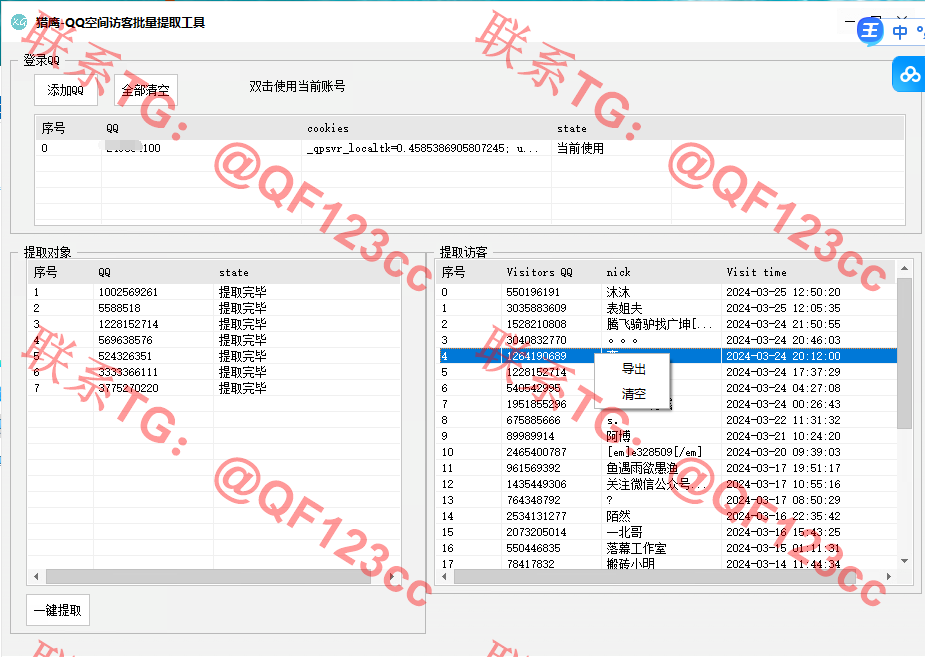
Task: Select visitor row 550196191 nicknamed 沐沐
Action: [668, 292]
